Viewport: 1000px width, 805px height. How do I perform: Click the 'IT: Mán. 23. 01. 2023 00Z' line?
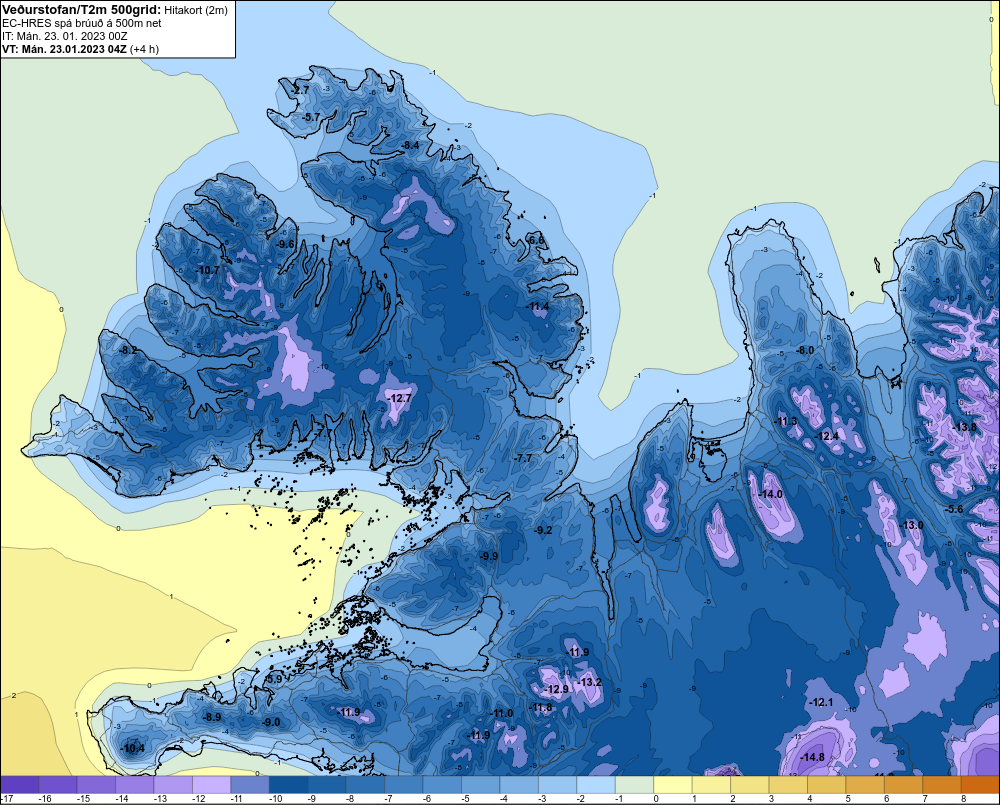(x=64, y=36)
